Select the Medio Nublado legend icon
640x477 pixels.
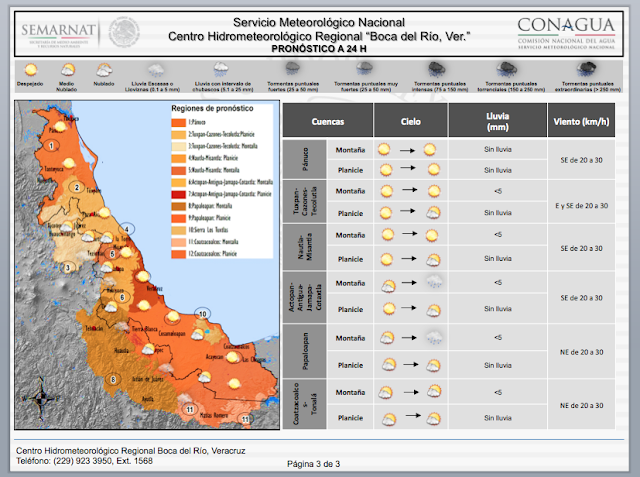pyautogui.click(x=67, y=70)
